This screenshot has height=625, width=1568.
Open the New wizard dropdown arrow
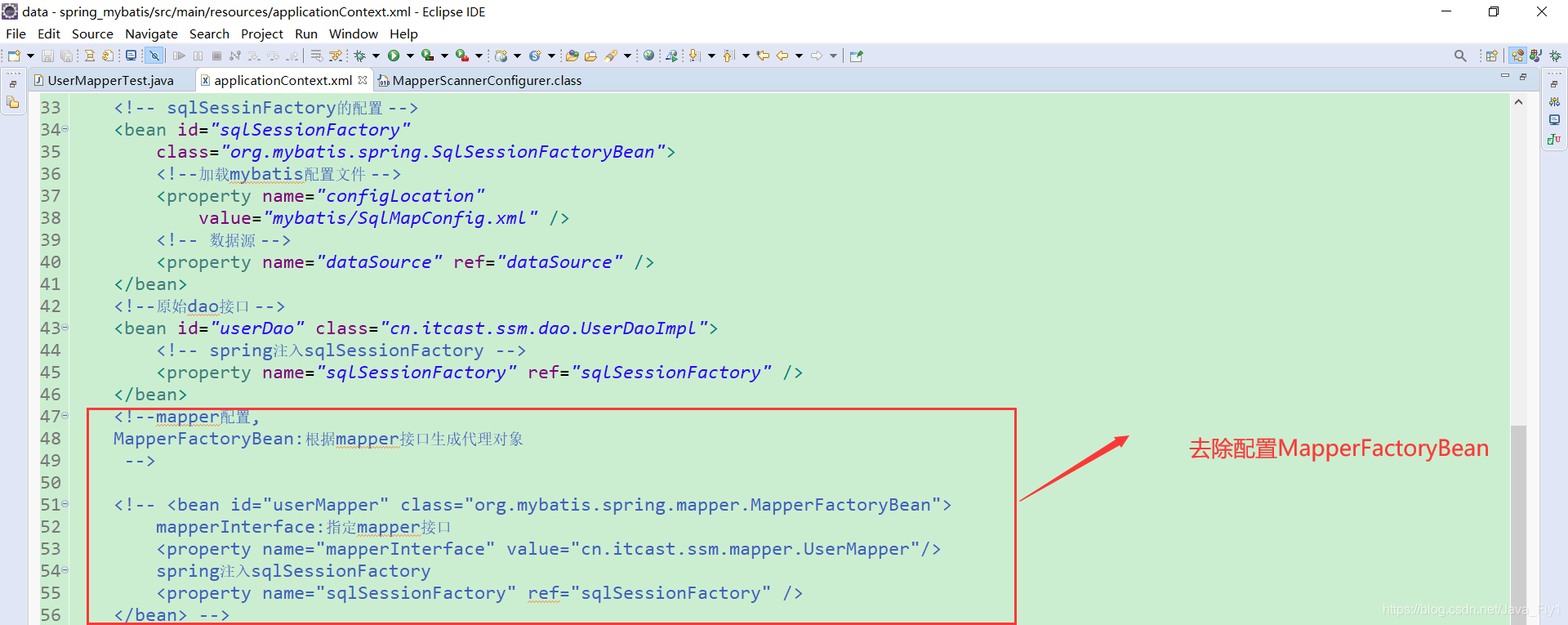click(30, 56)
